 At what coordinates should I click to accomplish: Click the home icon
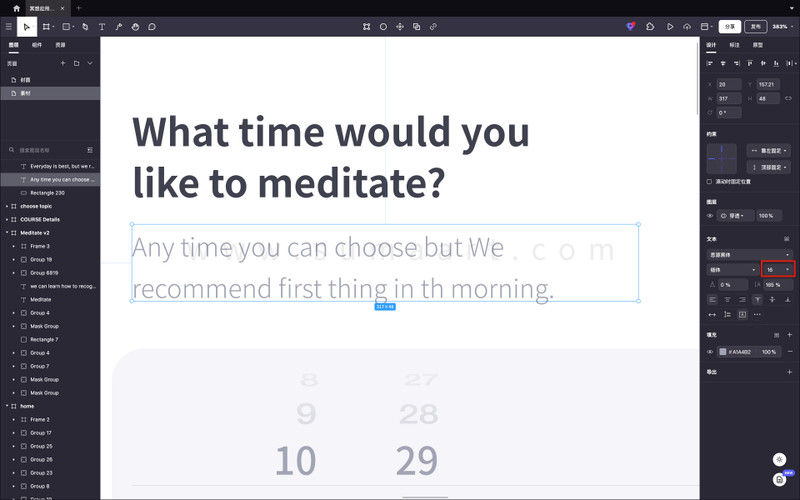pos(16,8)
